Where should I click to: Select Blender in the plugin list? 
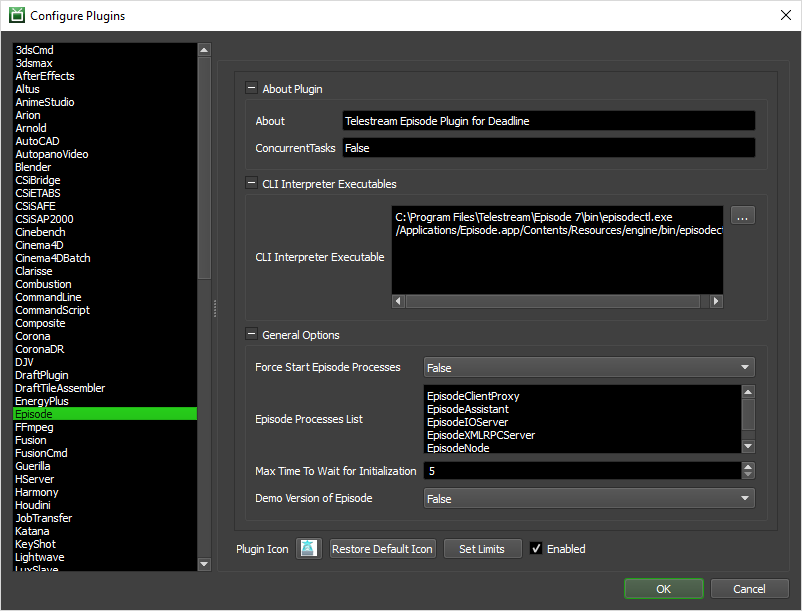coord(33,167)
